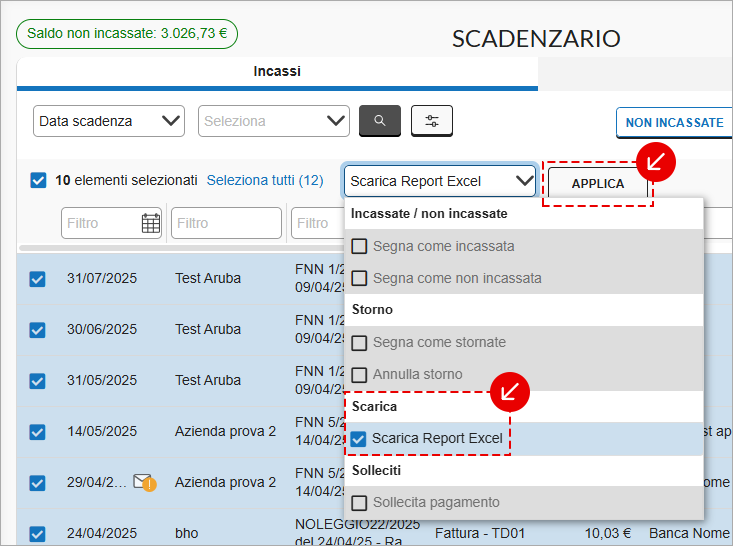Screen dimensions: 733x546
Task: Uncheck the 29/04 row checkbox
Action: [x=37, y=483]
